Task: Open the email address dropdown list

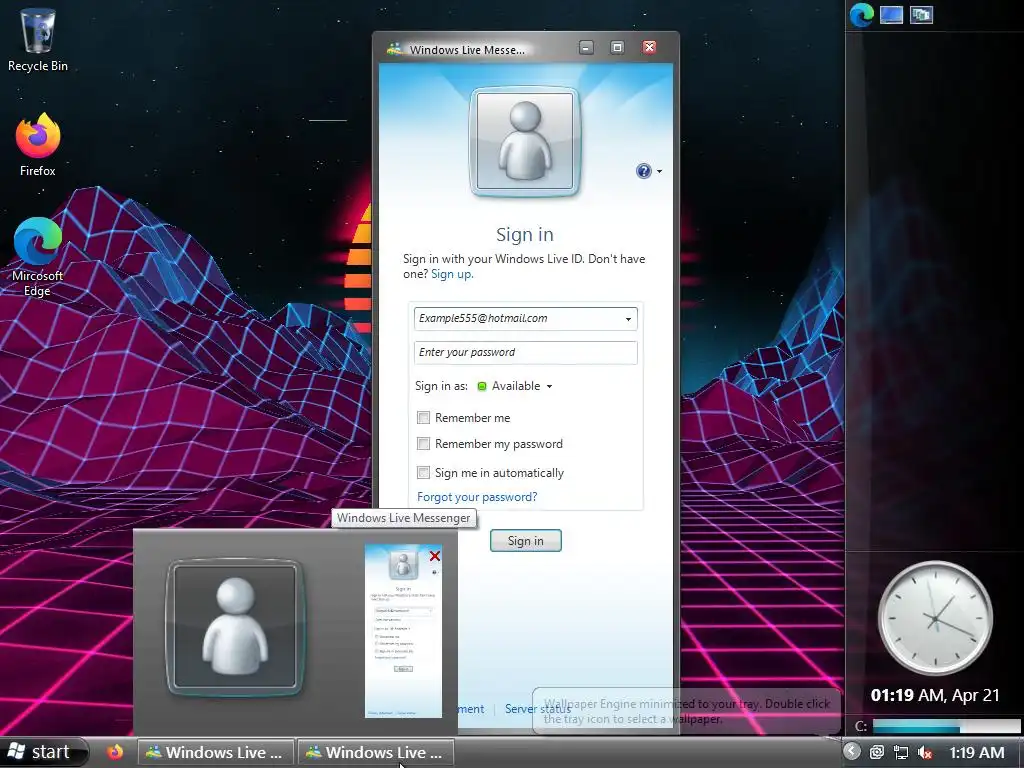Action: 628,319
